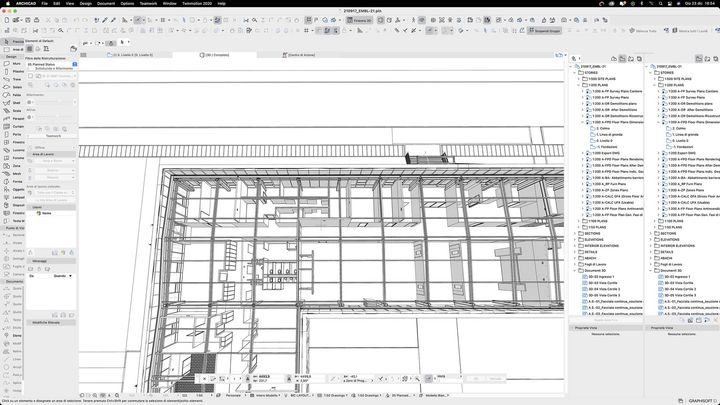Screen dimensions: 720x405
Task: Select the Oggetto object tool
Action: tap(12, 190)
